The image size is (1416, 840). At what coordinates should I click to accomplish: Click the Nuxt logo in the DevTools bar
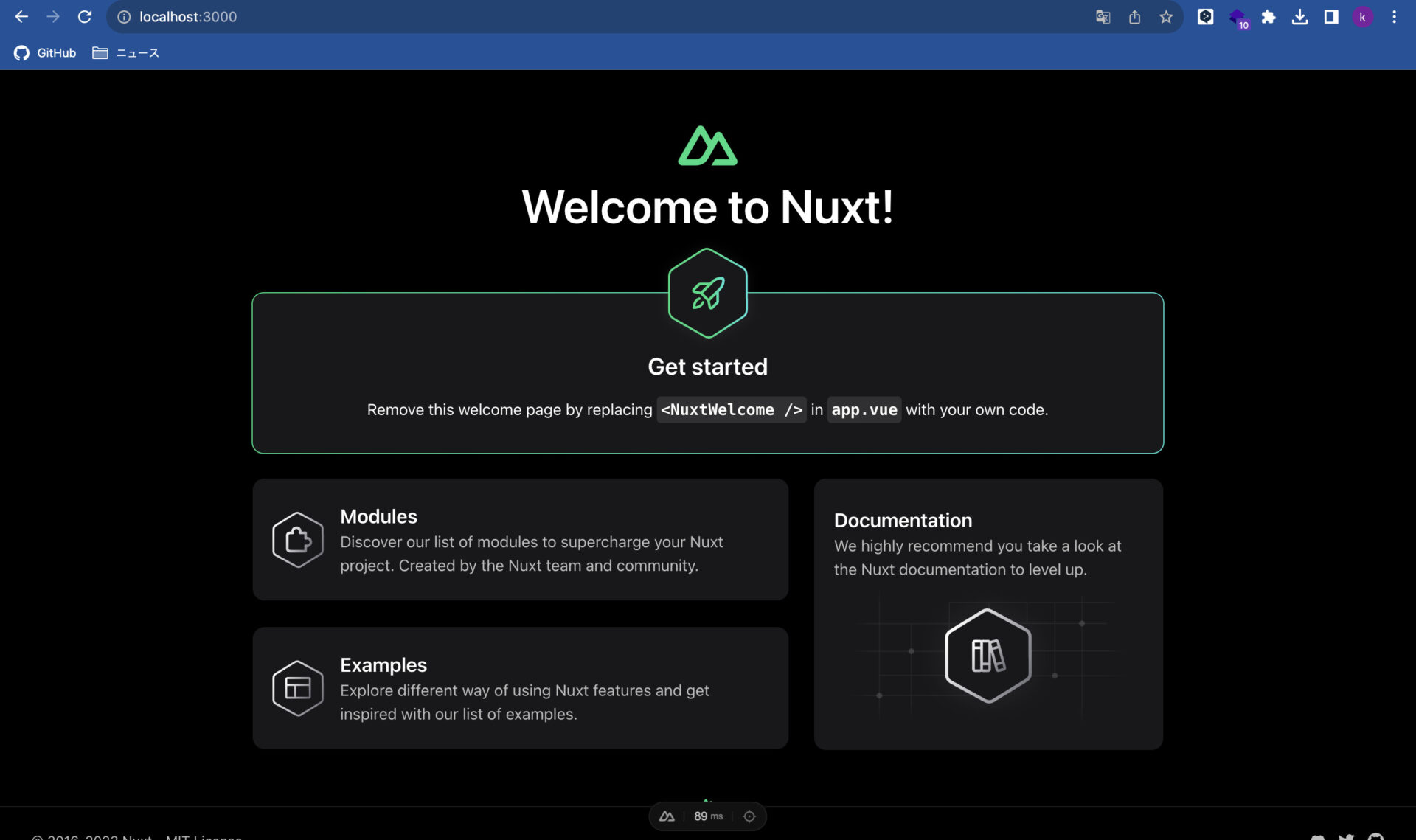(667, 816)
